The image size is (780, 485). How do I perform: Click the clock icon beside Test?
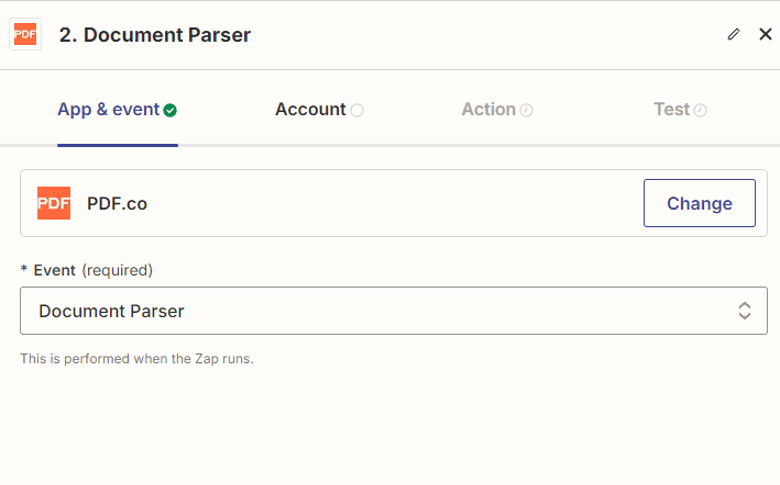[x=700, y=110]
